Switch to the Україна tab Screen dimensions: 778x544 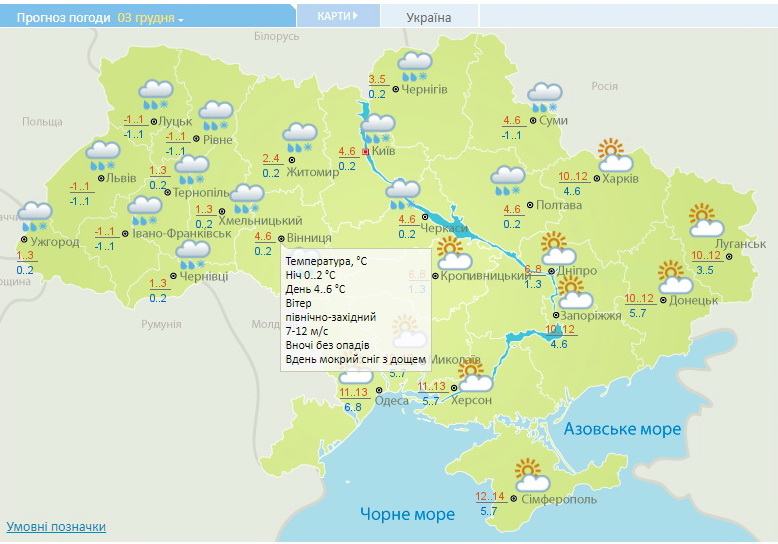pos(429,17)
